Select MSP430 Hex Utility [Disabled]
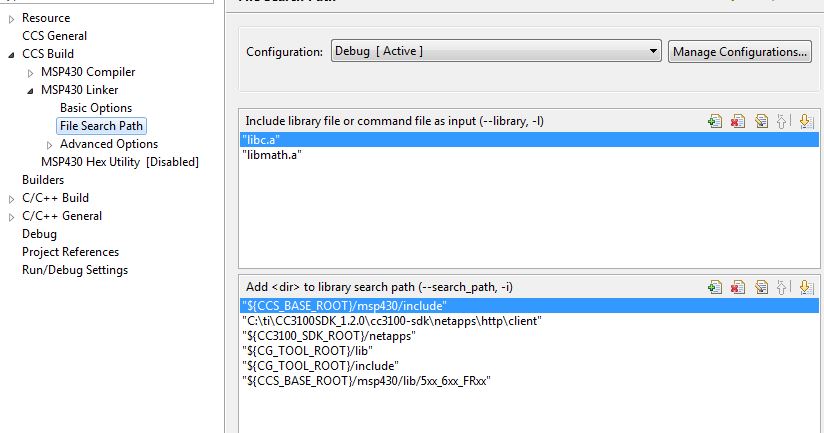The height and width of the screenshot is (433, 824). [x=120, y=162]
